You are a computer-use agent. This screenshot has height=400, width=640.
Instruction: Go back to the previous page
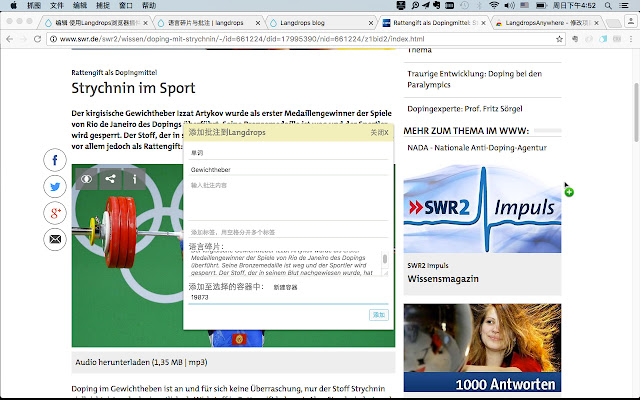(x=9, y=39)
